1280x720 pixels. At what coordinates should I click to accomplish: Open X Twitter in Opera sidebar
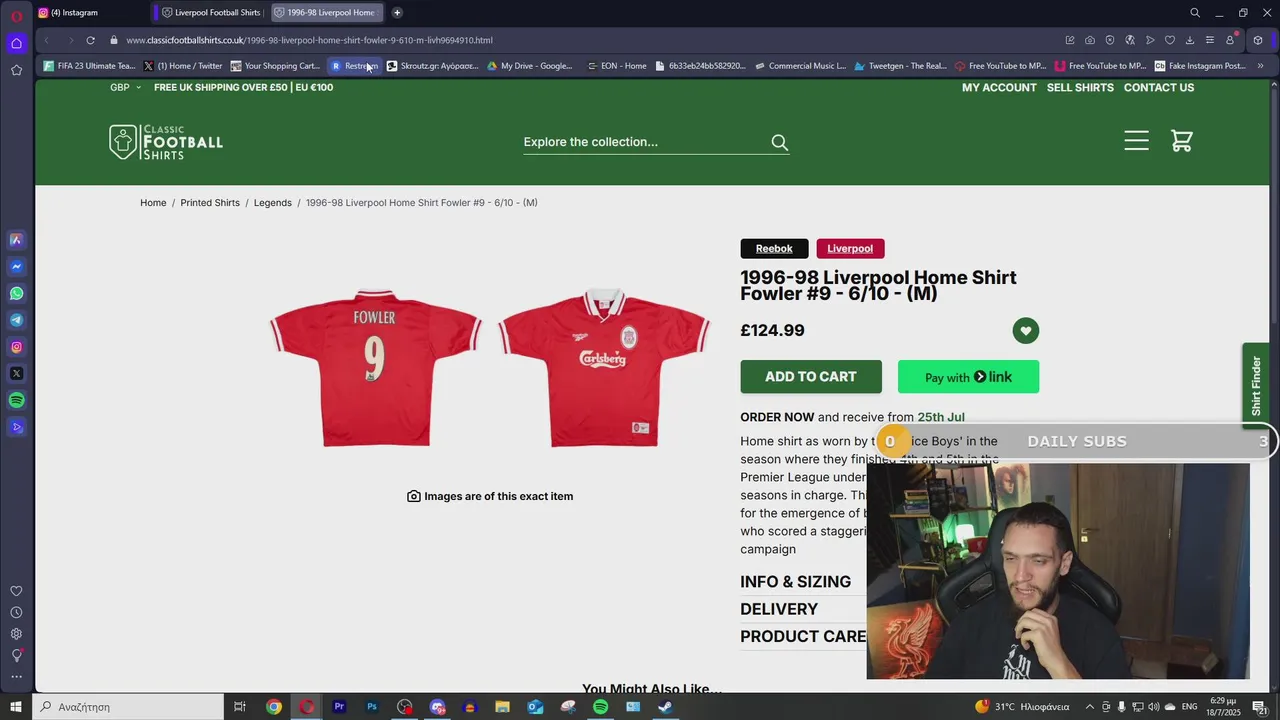pos(16,373)
